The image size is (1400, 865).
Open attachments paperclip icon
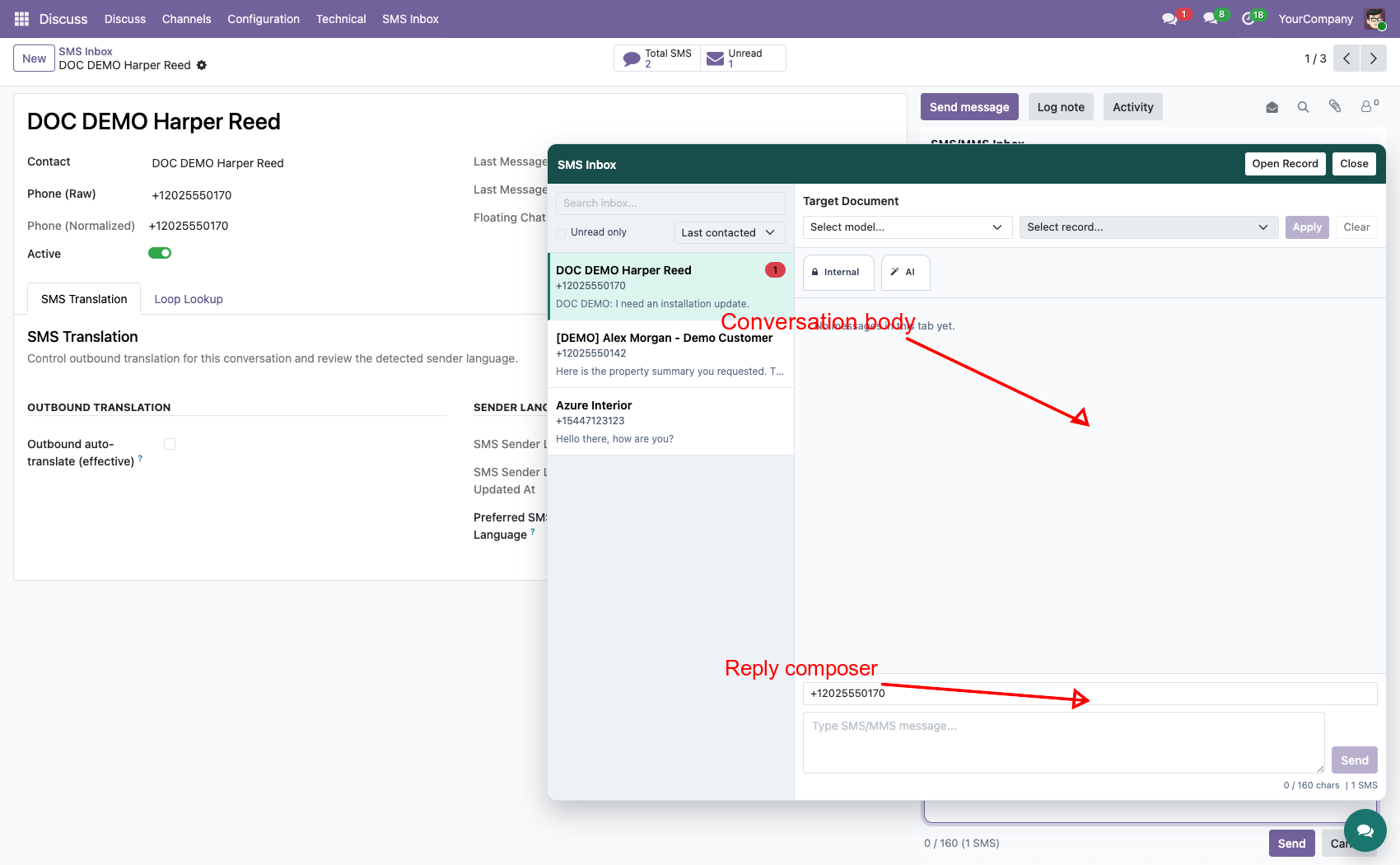[x=1335, y=106]
